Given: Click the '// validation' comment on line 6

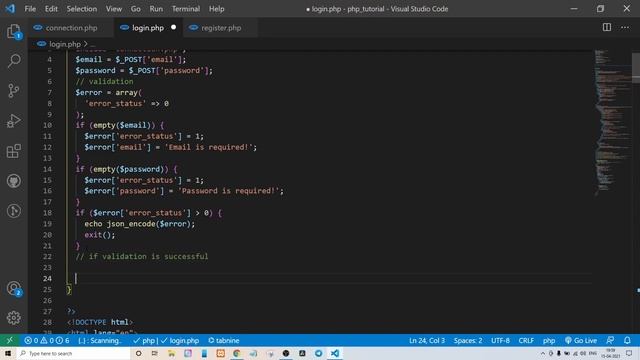Looking at the screenshot, I should 104,81.
